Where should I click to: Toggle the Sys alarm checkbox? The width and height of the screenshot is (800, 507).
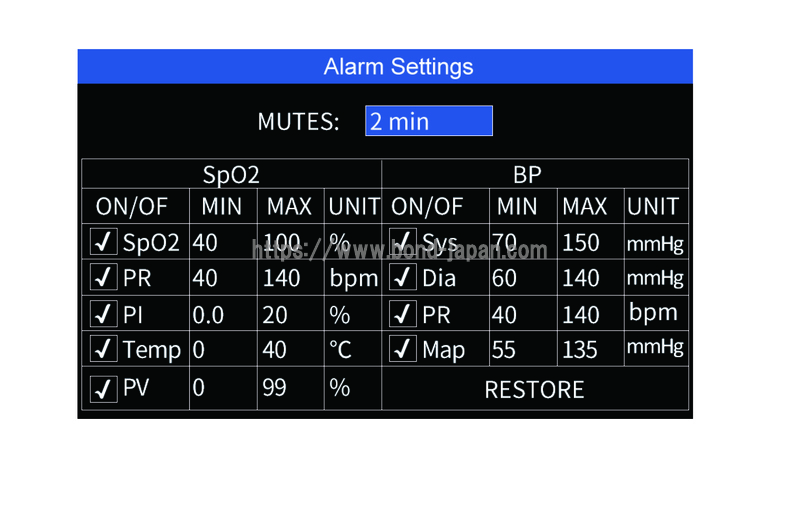click(403, 241)
